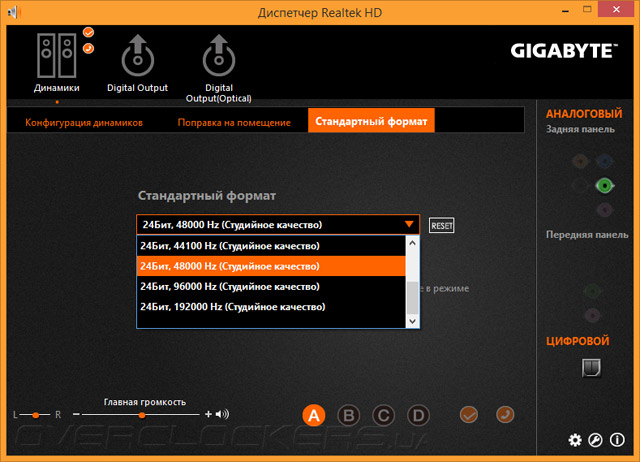The image size is (640, 462).
Task: Collapse the Стандартный формат combo box
Action: pyautogui.click(x=278, y=224)
